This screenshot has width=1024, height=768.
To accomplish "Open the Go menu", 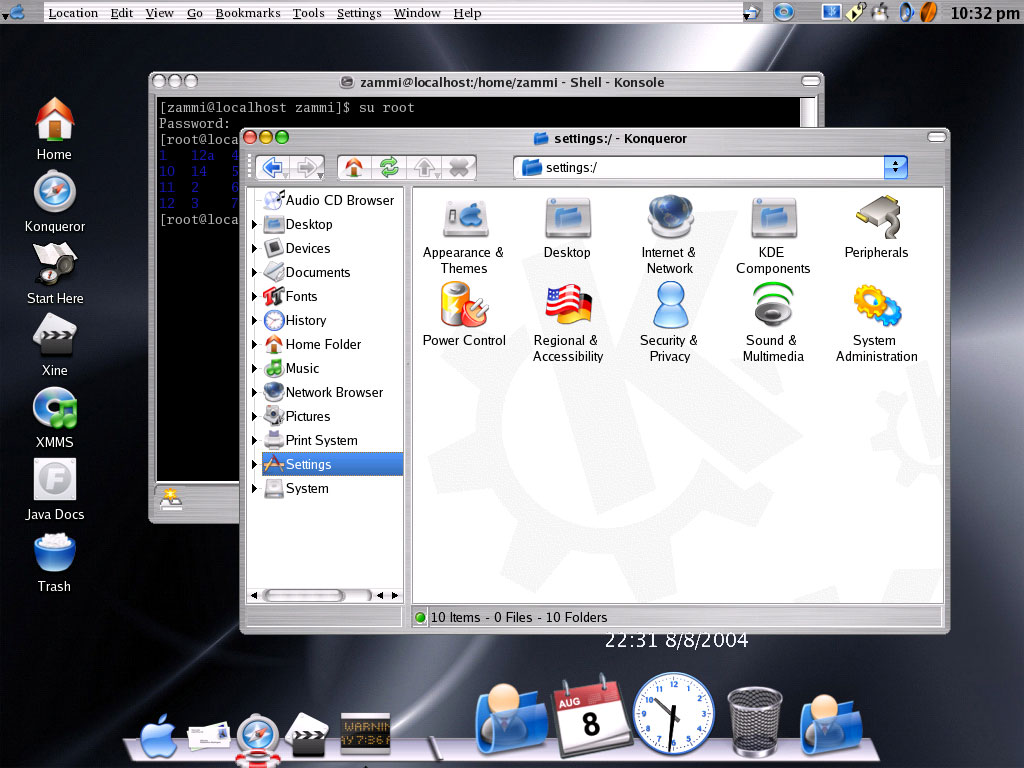I will pos(195,13).
